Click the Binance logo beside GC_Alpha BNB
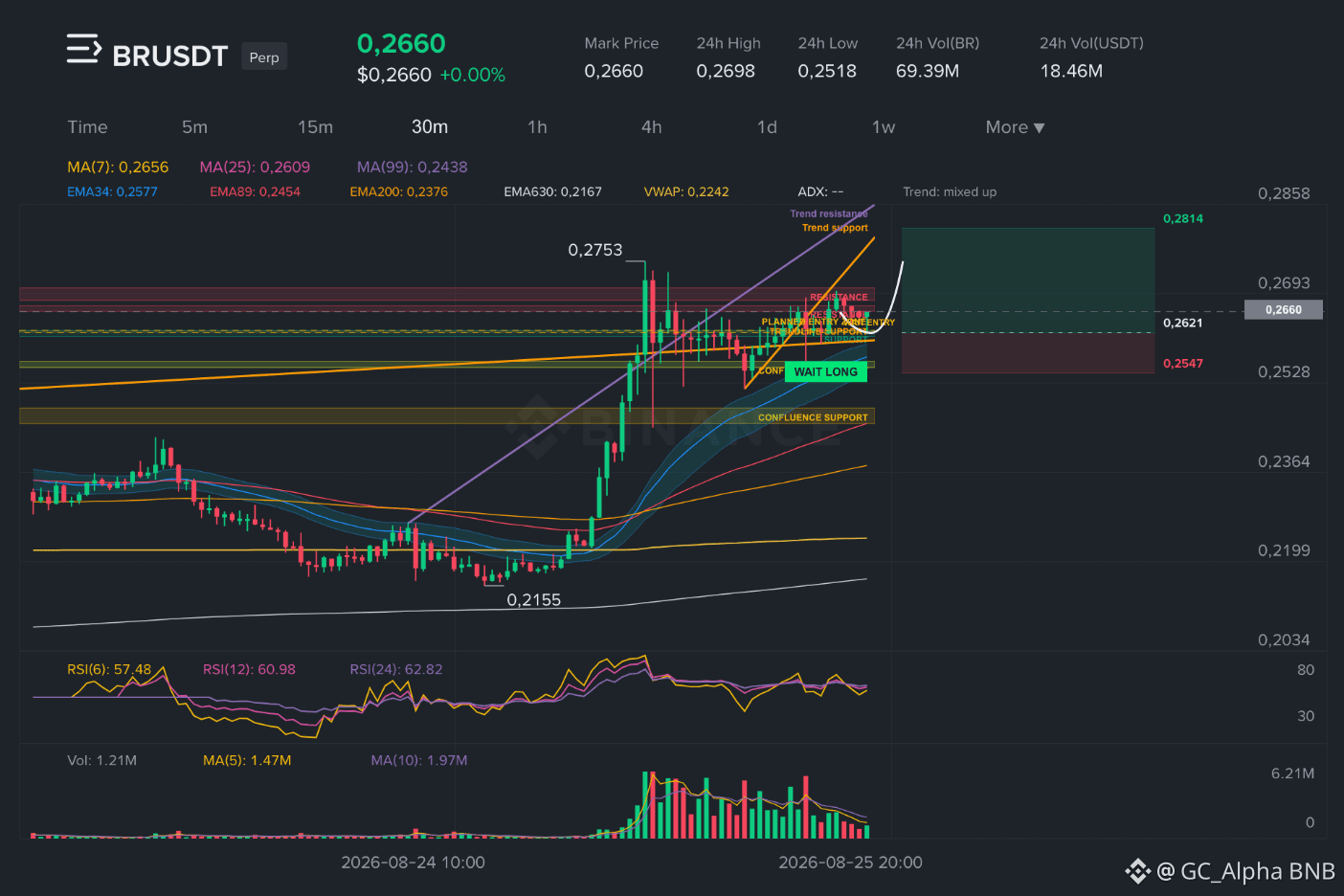1344x896 pixels. click(1137, 871)
